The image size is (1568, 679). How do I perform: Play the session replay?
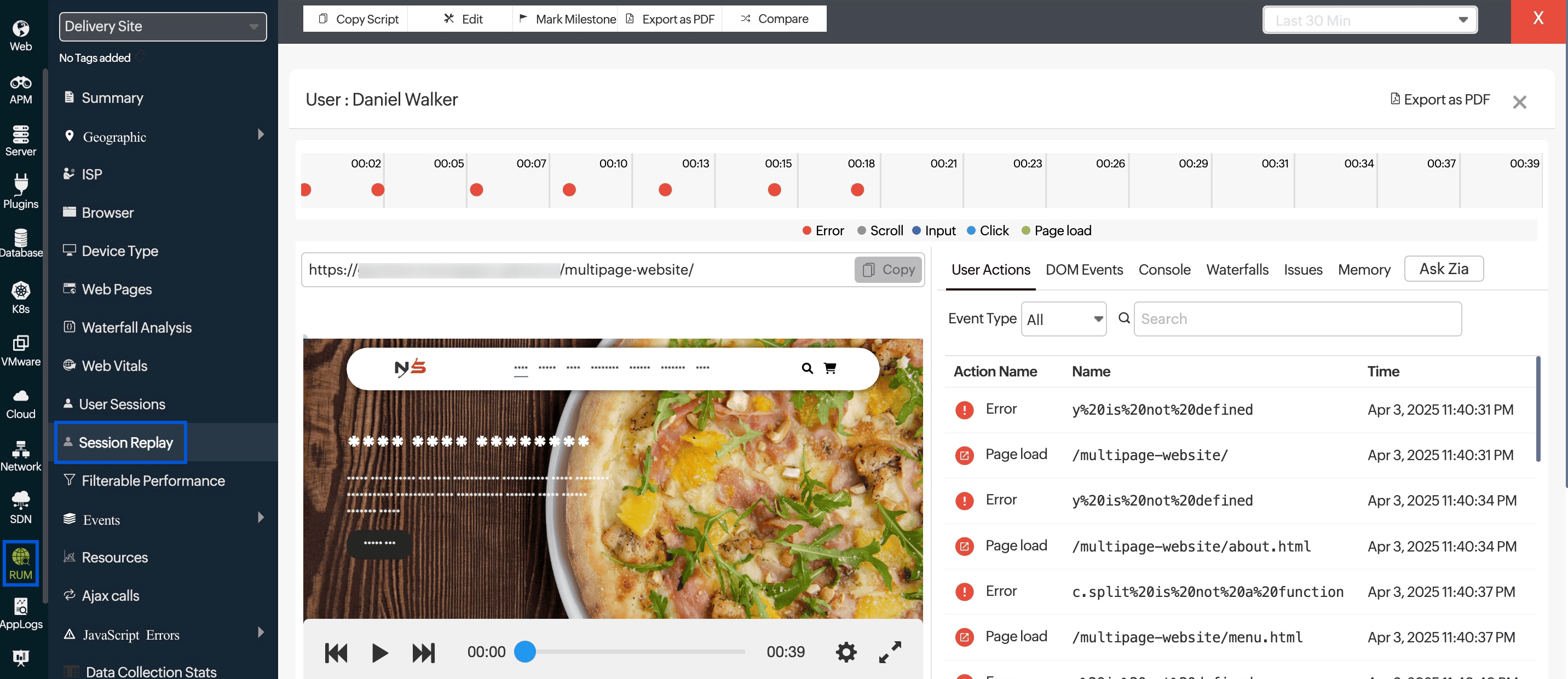tap(380, 652)
